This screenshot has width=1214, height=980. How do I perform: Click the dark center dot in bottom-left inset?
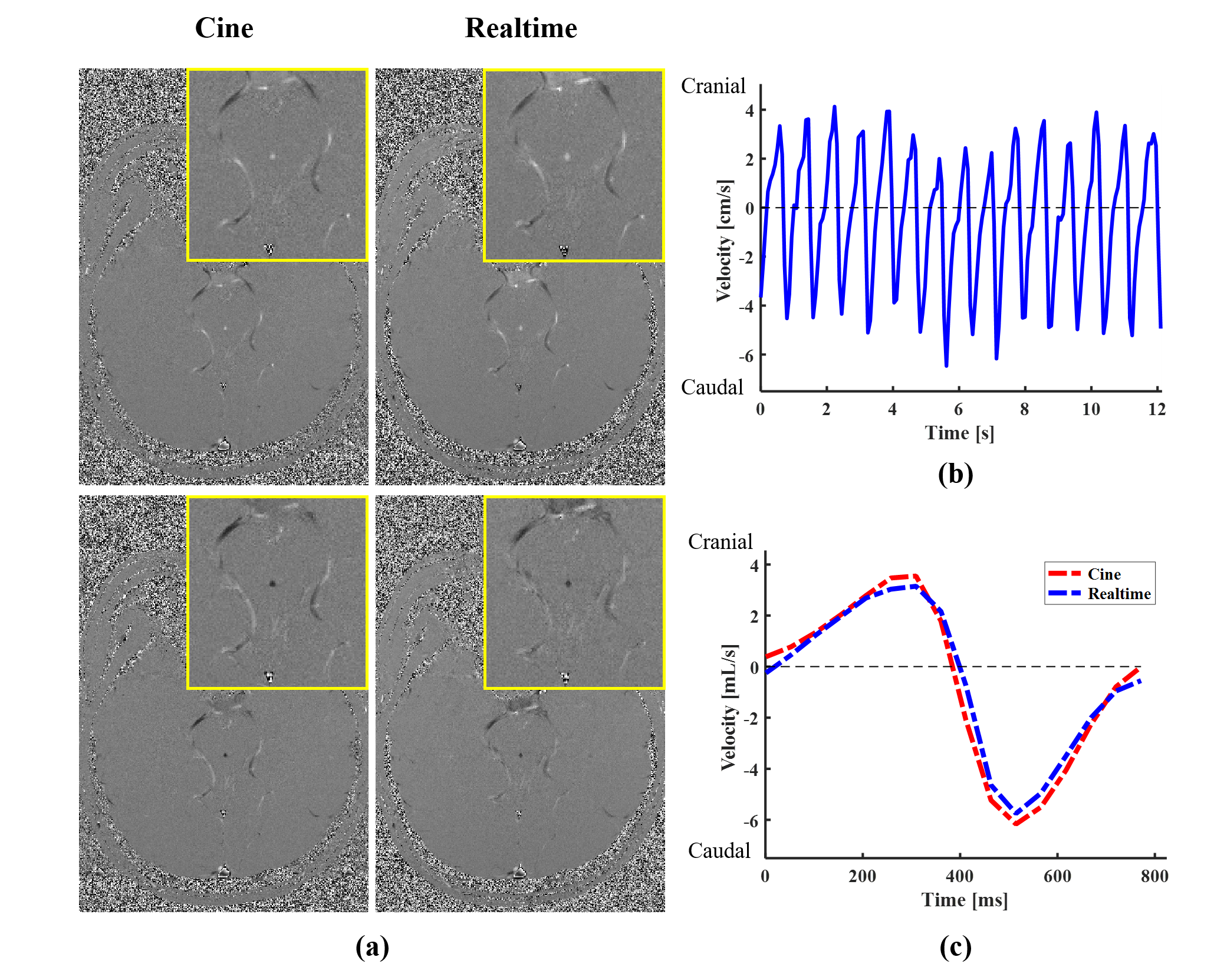pyautogui.click(x=272, y=583)
